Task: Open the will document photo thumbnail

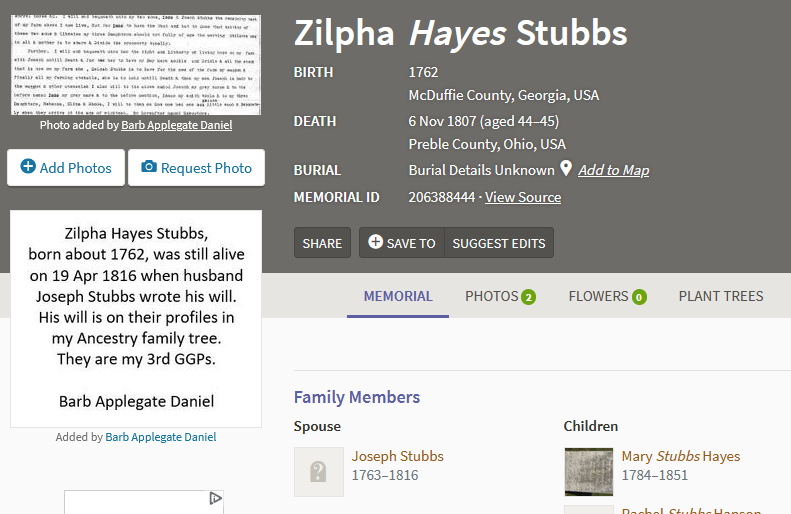Action: click(136, 57)
